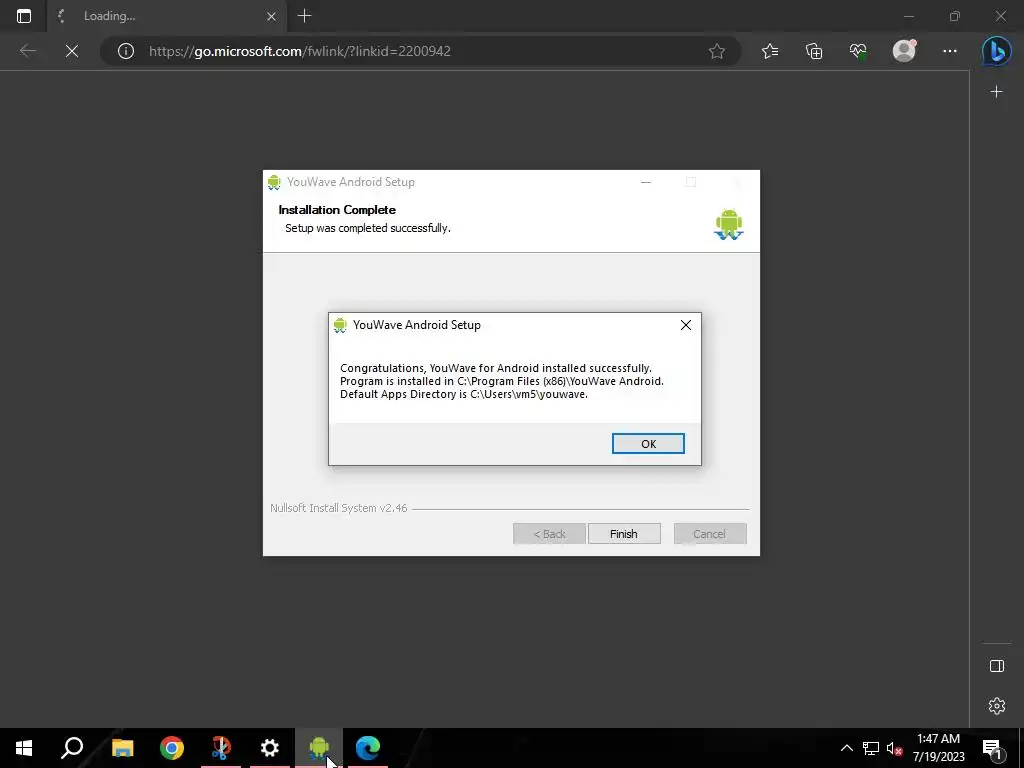Click the android icon in the message box title
Screen dimensions: 1024x768
pos(340,325)
